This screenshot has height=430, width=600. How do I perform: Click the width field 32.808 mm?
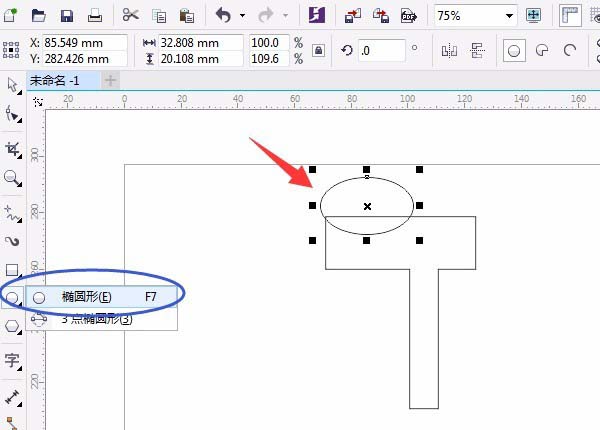(x=201, y=42)
